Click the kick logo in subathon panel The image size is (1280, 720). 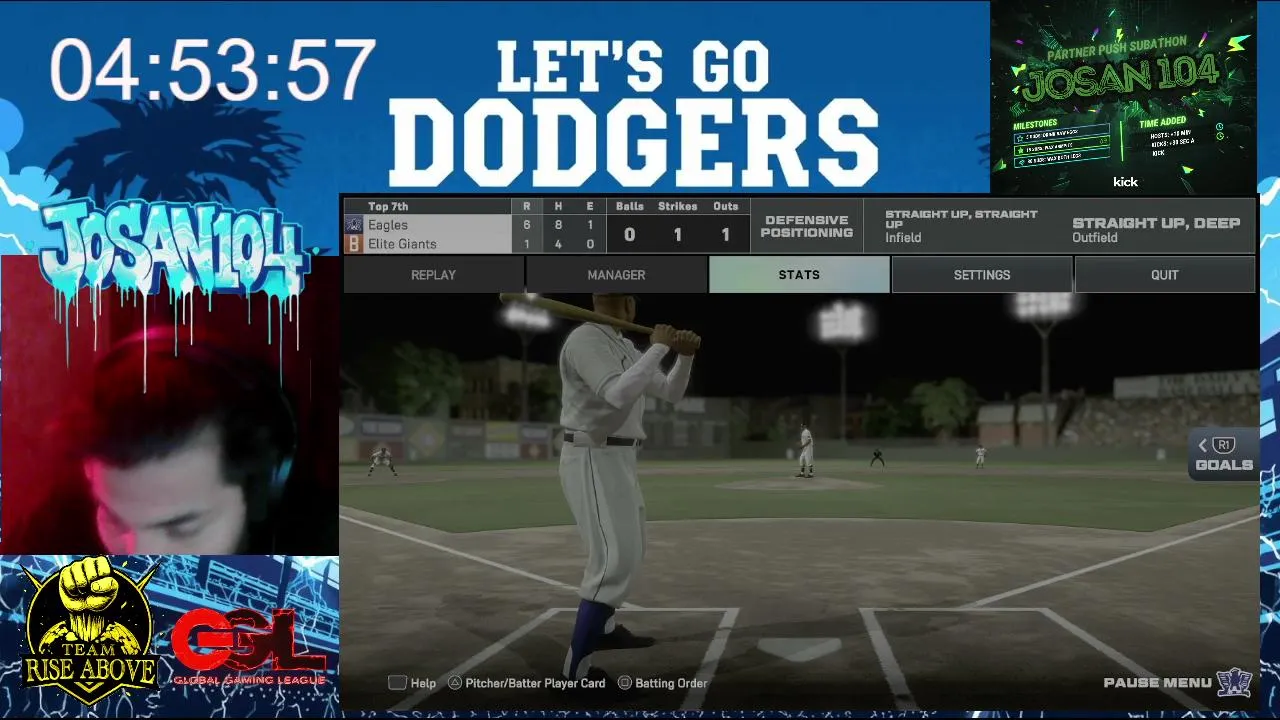pyautogui.click(x=1125, y=182)
